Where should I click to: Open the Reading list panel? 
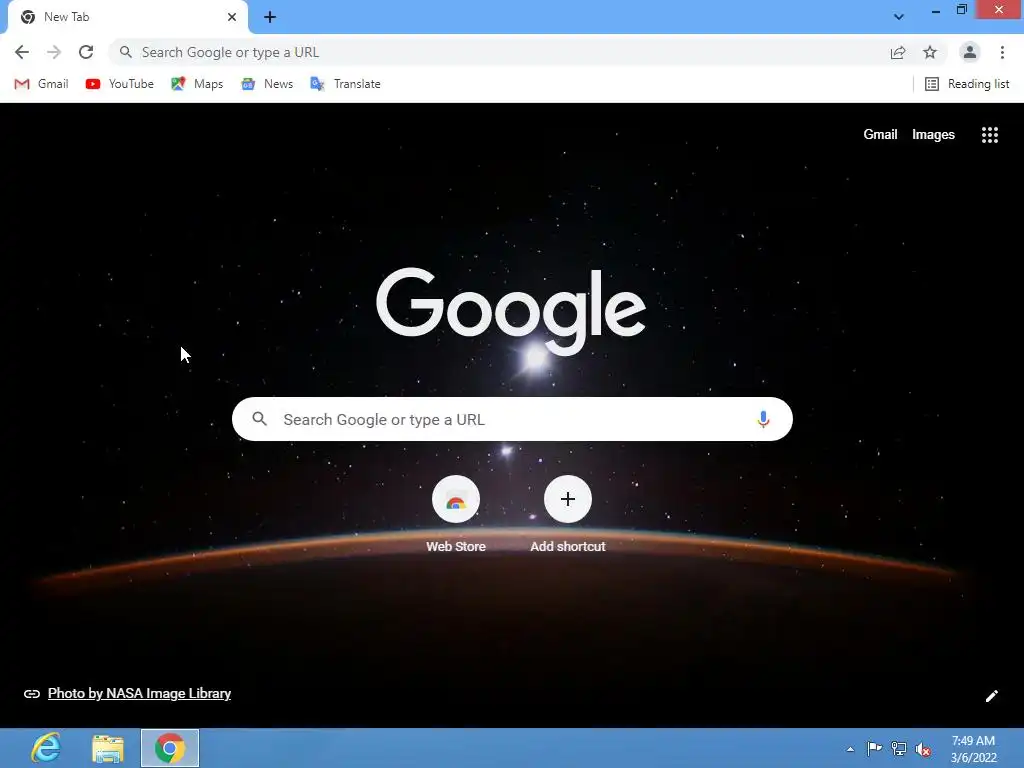coord(967,84)
